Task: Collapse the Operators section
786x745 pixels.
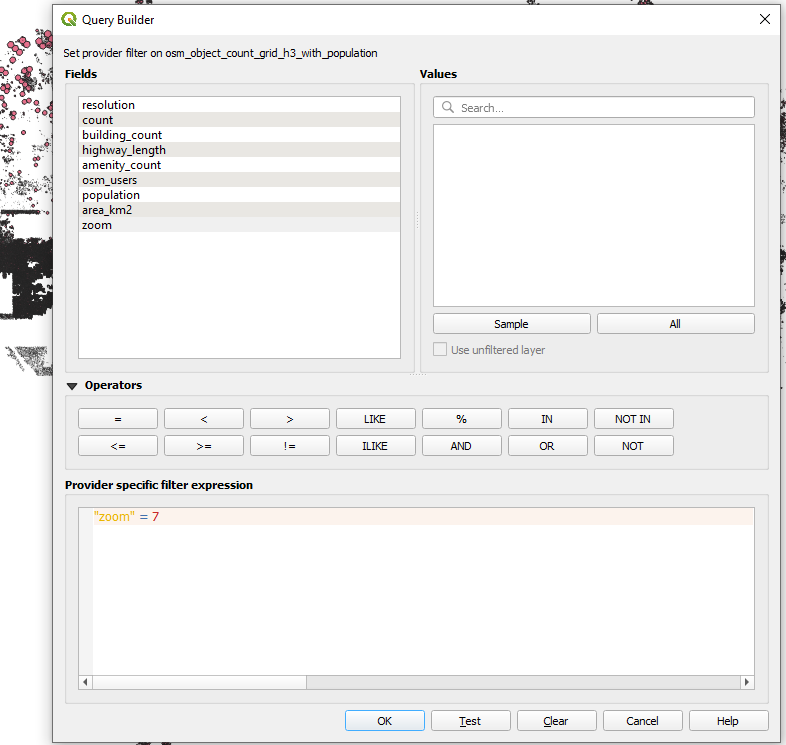Action: [x=72, y=386]
